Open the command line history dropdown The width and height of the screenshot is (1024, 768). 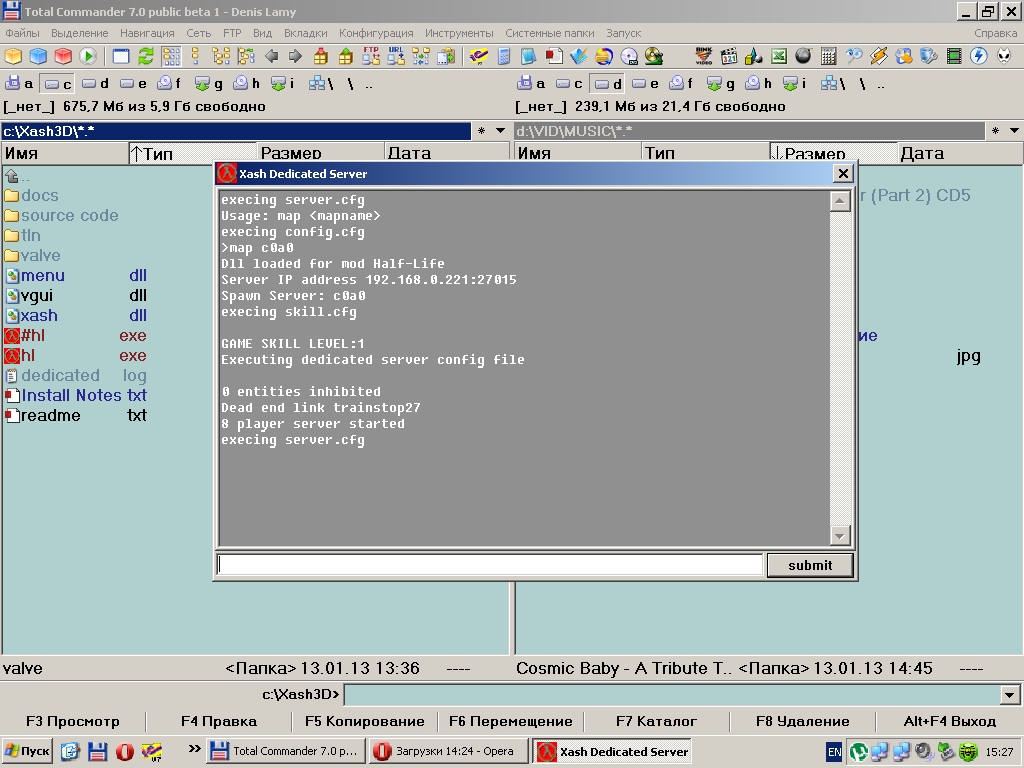pos(1010,694)
